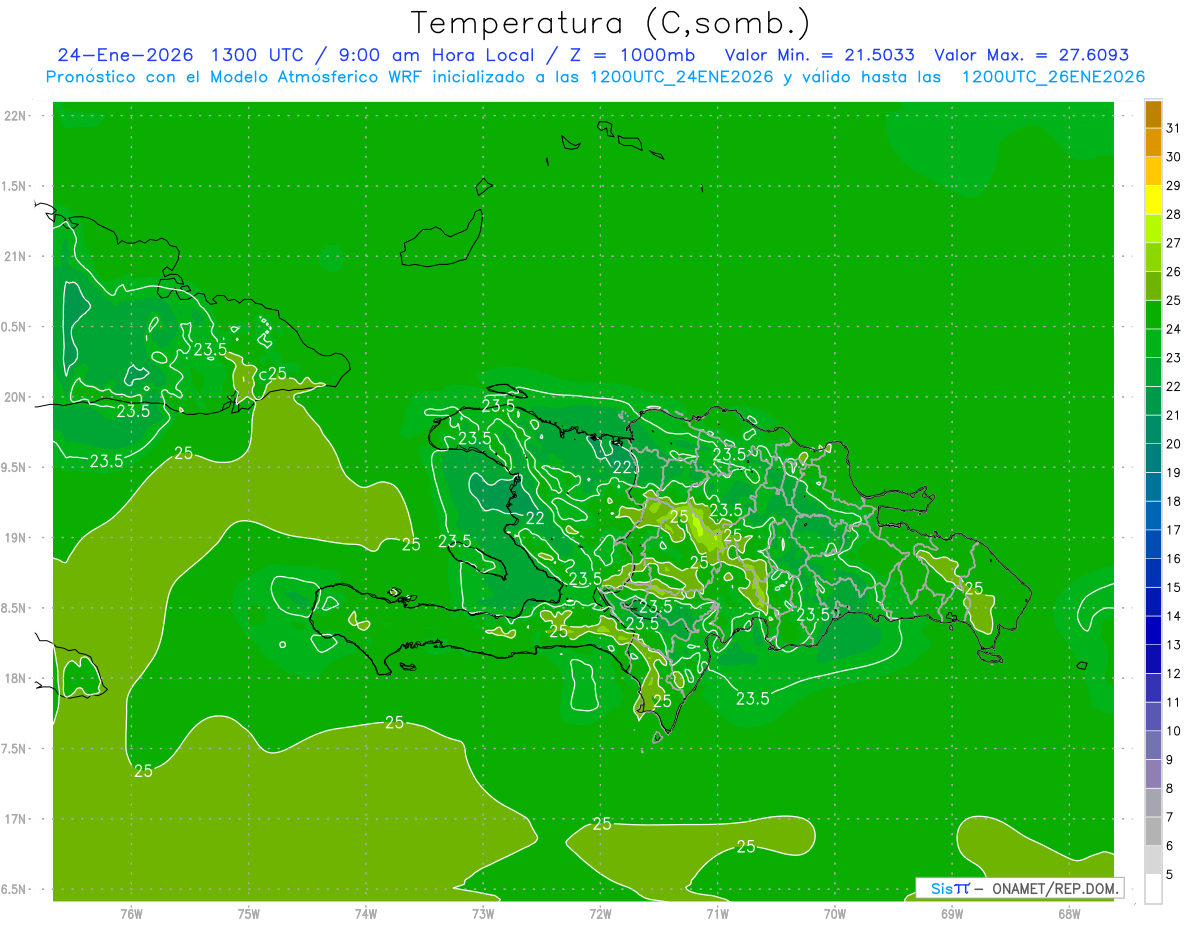Screen dimensions: 1200x927
Task: Click the gray legend swatch between 6 and 7
Action: click(1153, 832)
